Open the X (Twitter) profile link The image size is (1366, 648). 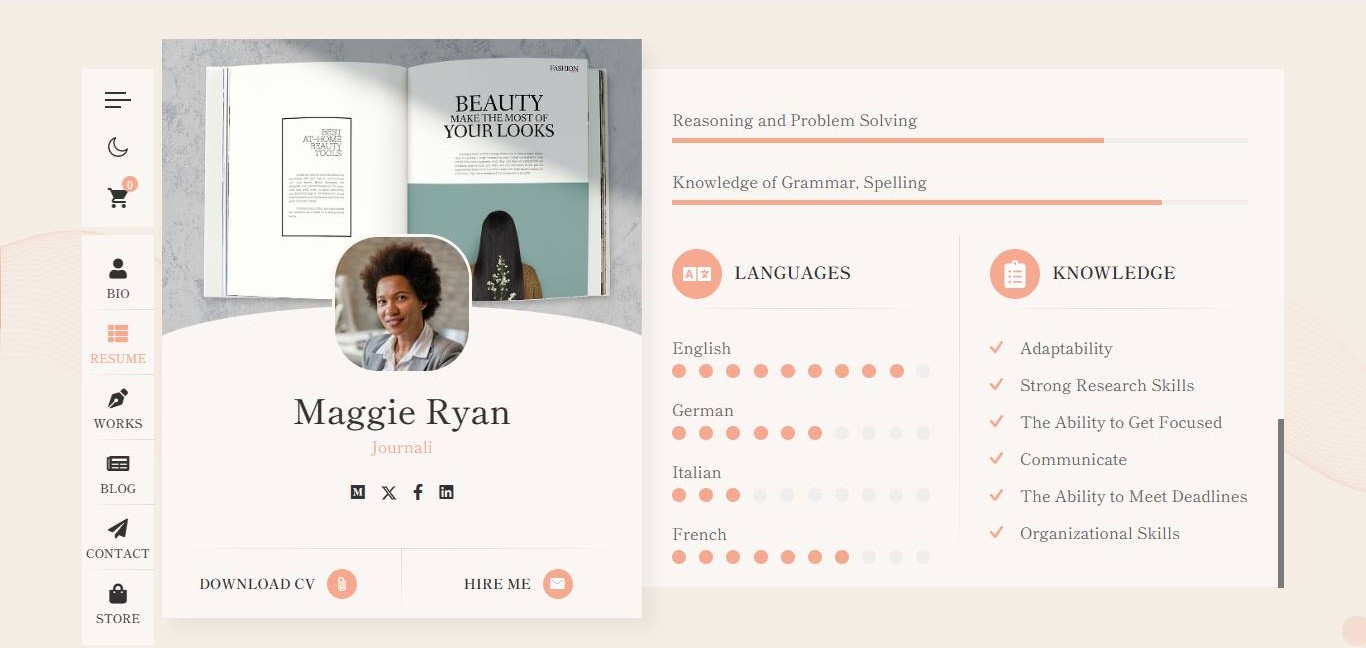pos(389,492)
